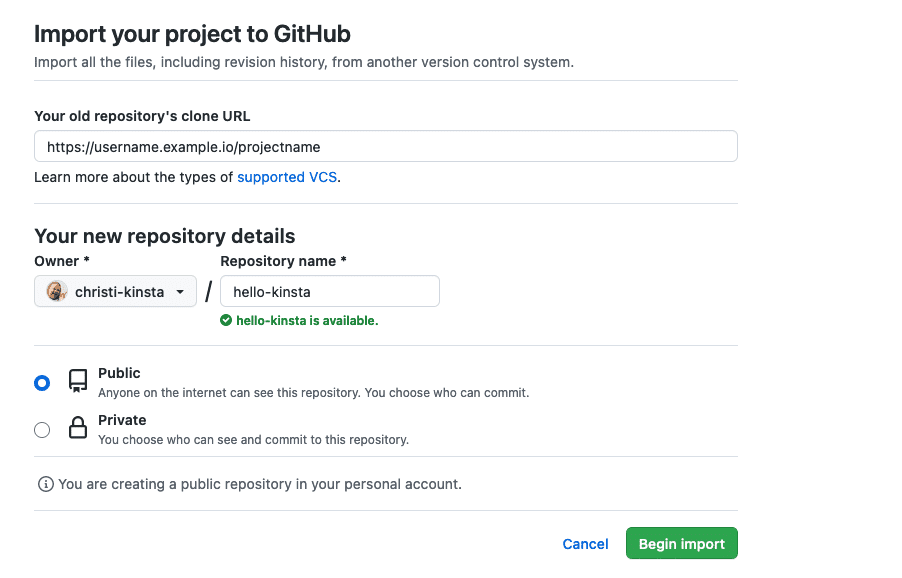Focus the old repository clone URL field

click(x=385, y=145)
